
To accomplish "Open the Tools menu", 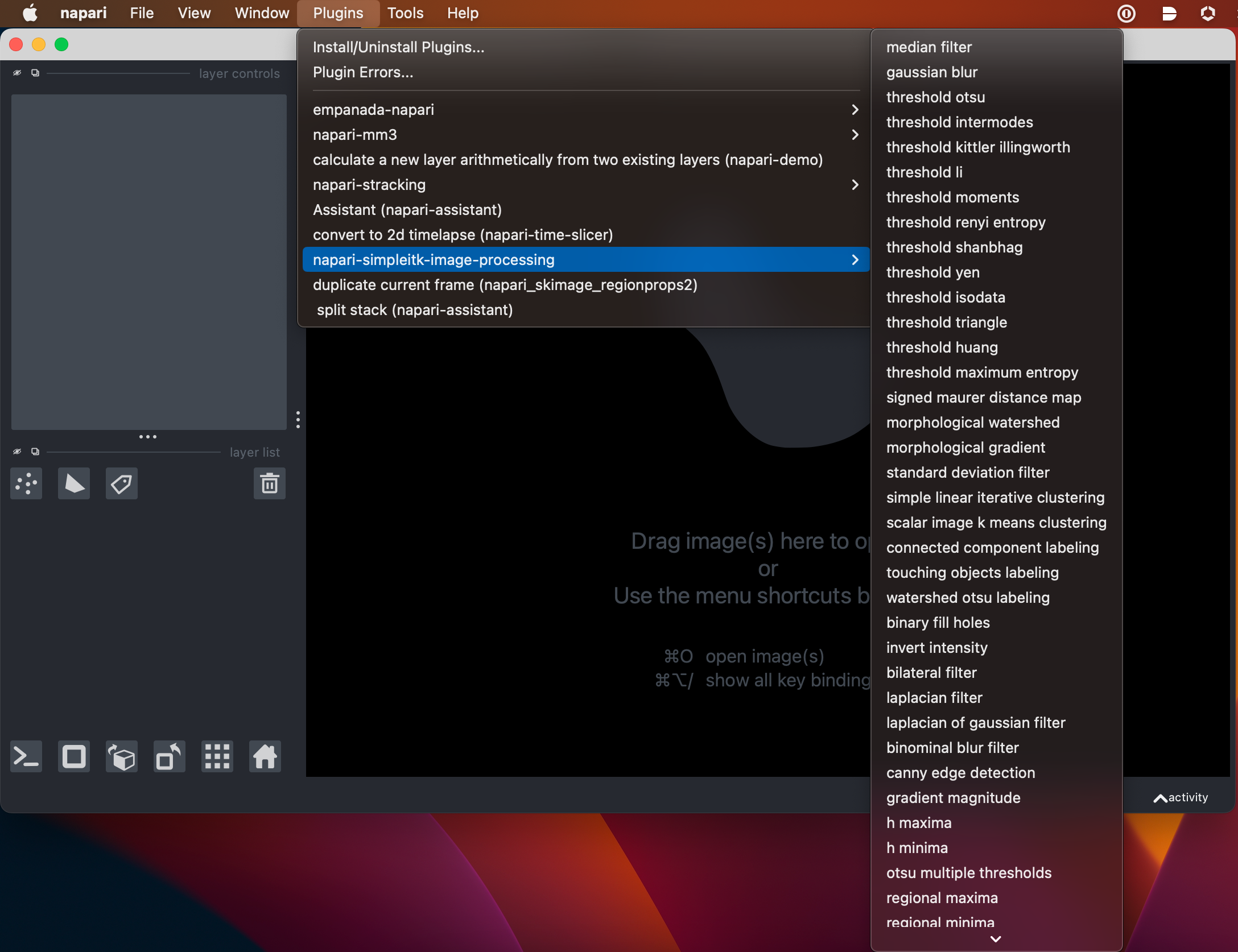I will [x=405, y=13].
